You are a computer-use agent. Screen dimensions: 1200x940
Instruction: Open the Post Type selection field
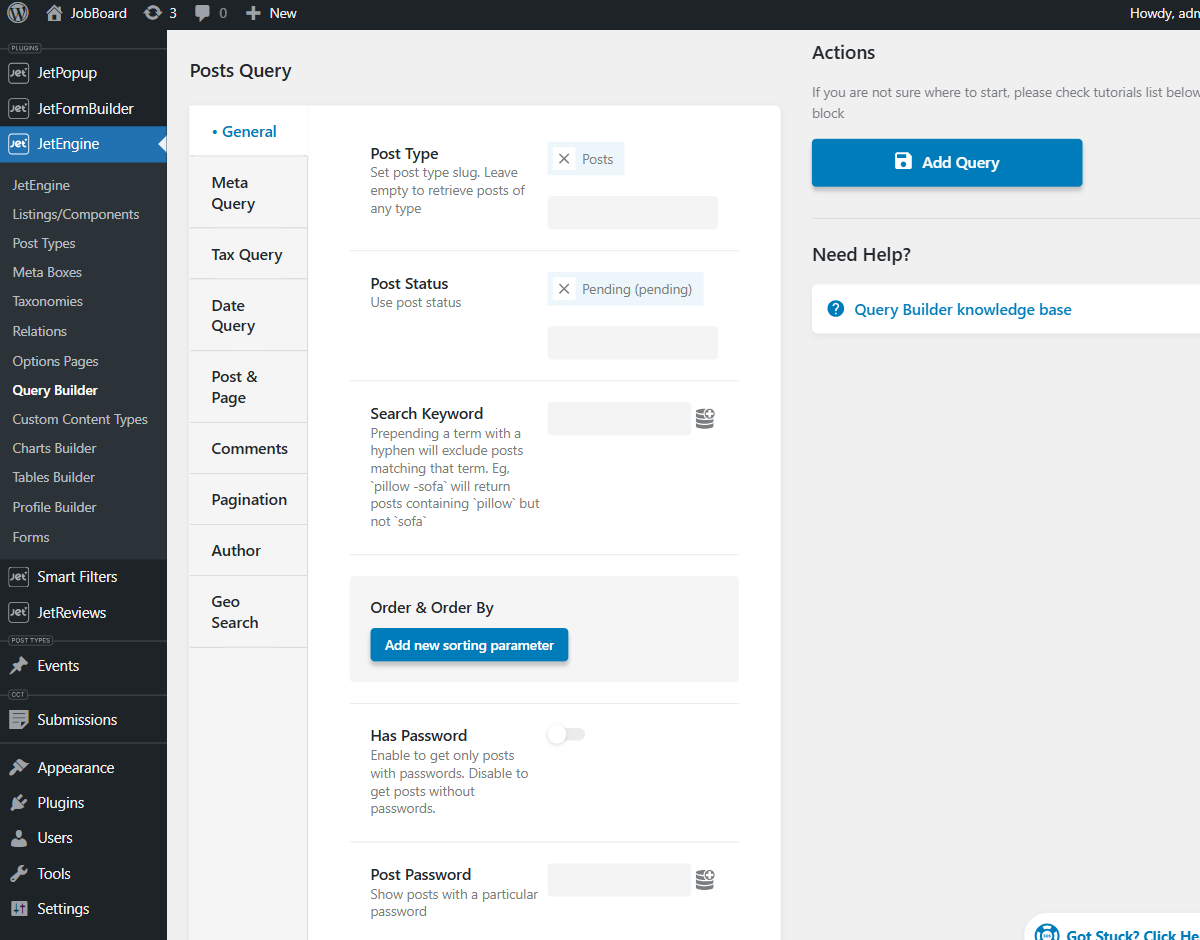coord(632,212)
